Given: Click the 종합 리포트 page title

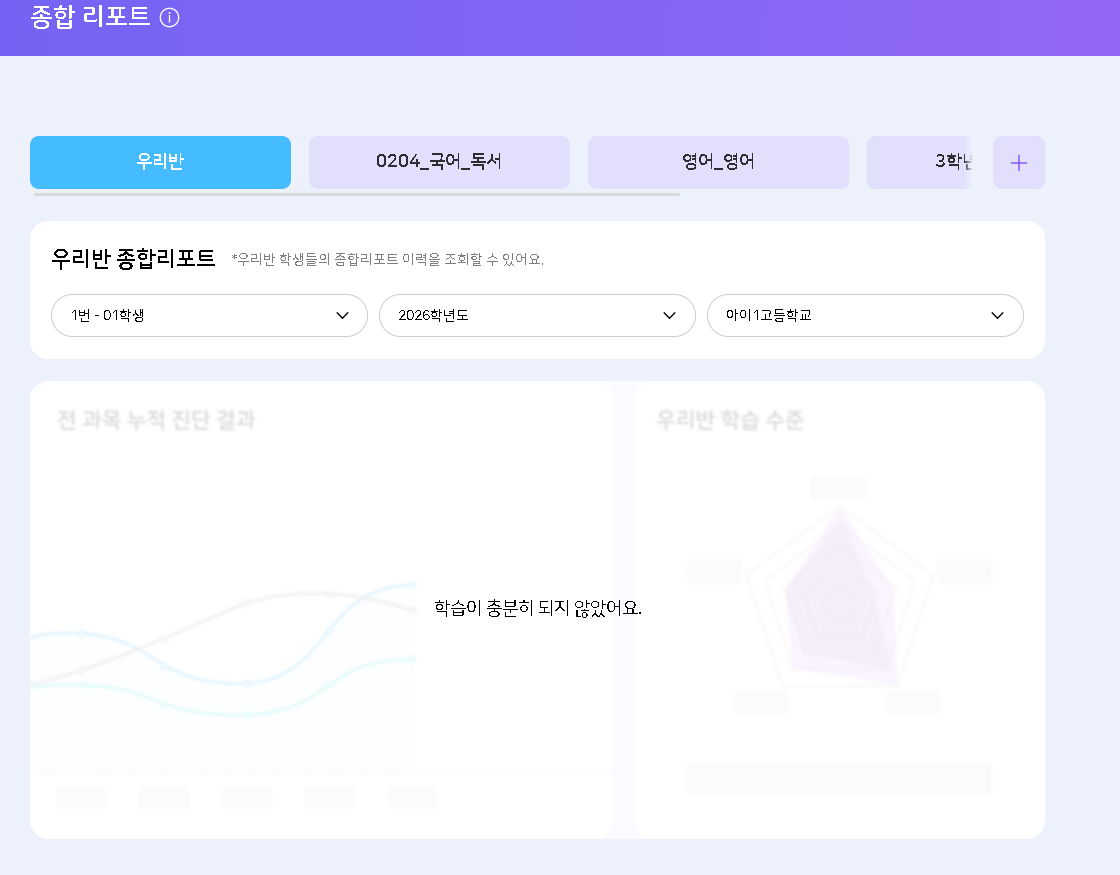Looking at the screenshot, I should (90, 18).
